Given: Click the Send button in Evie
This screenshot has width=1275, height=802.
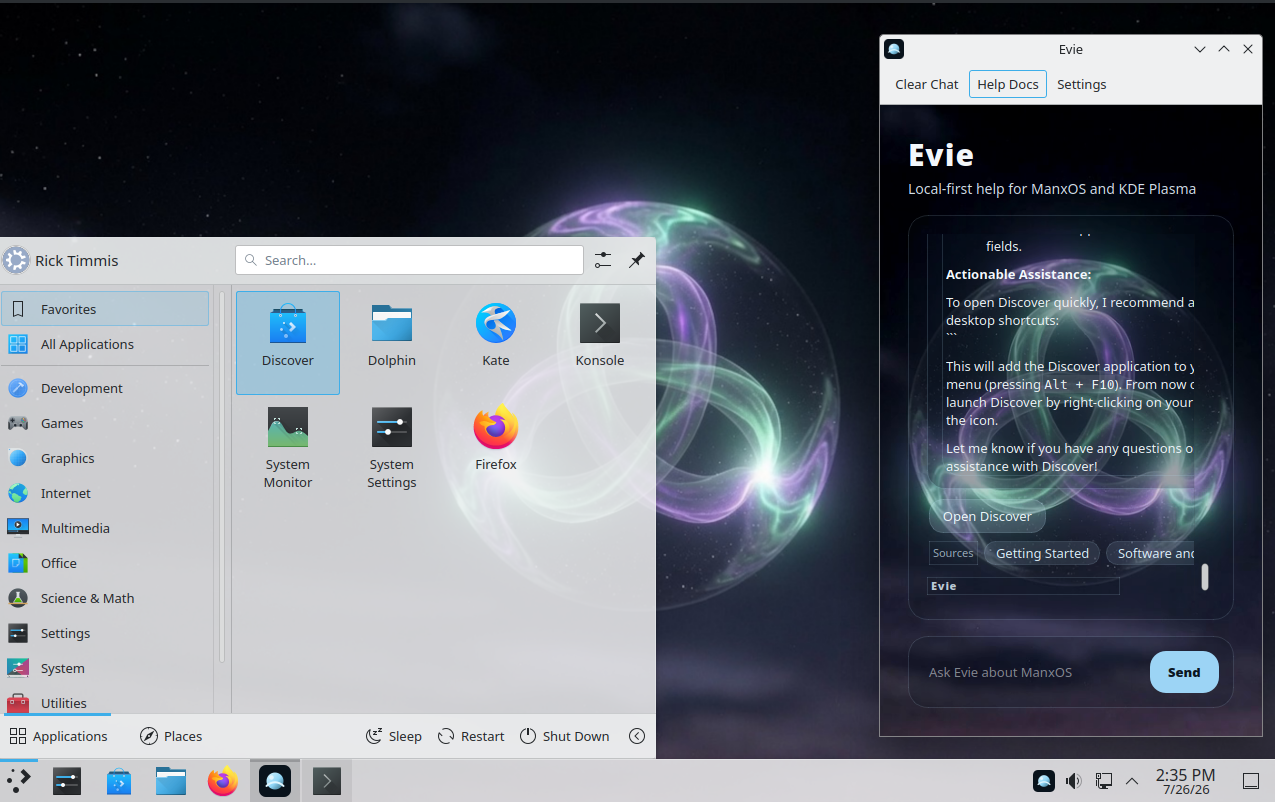Looking at the screenshot, I should (x=1184, y=672).
